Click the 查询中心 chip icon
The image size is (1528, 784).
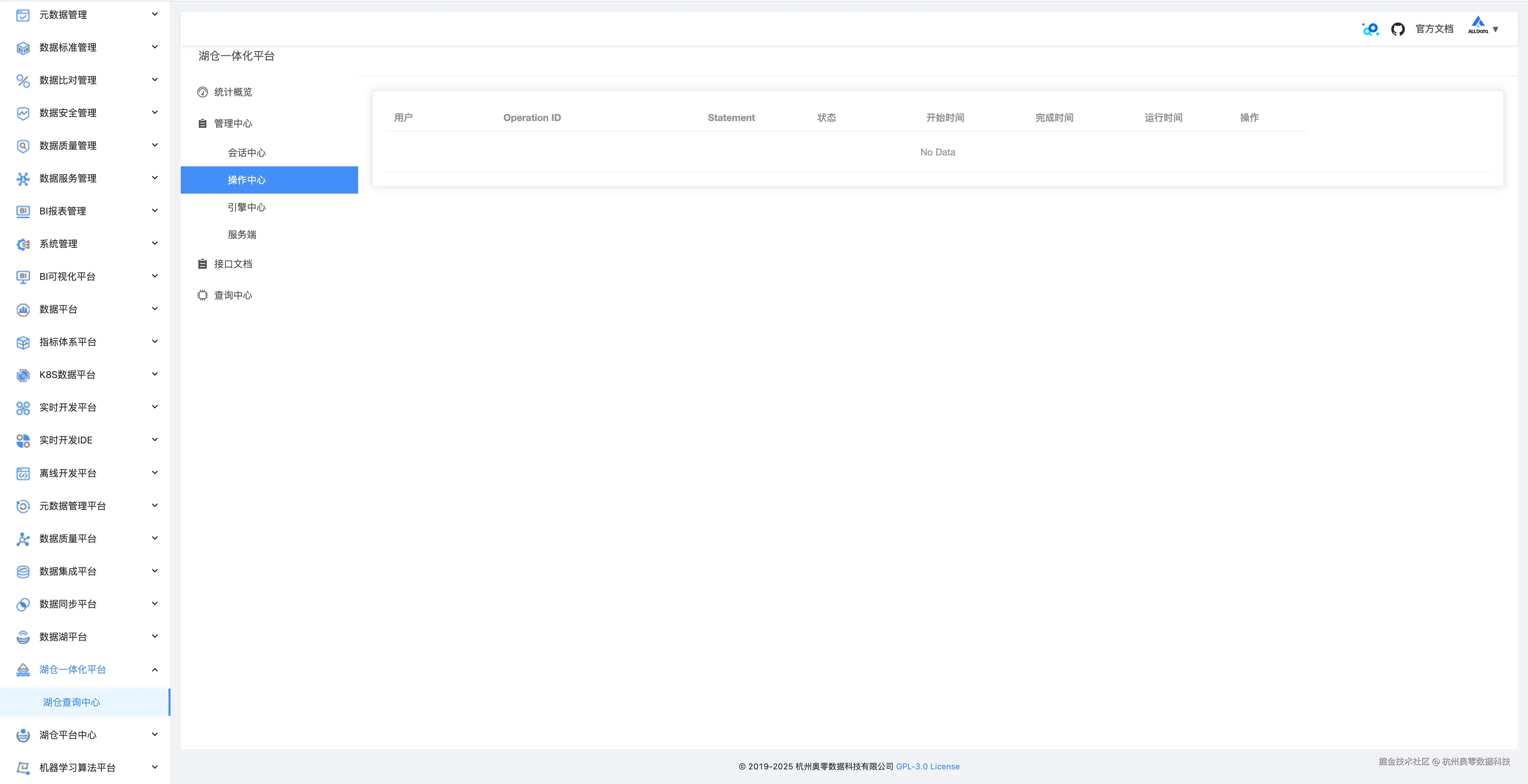tap(202, 295)
